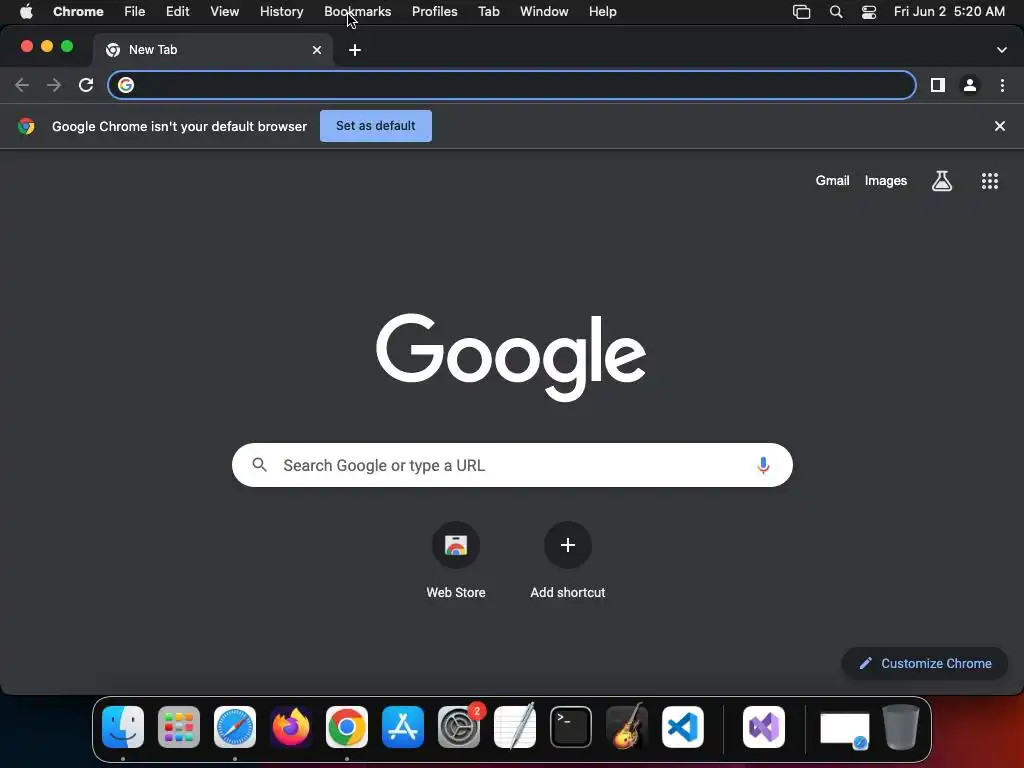Open TextEdit from the Dock
The width and height of the screenshot is (1024, 768).
pos(515,727)
